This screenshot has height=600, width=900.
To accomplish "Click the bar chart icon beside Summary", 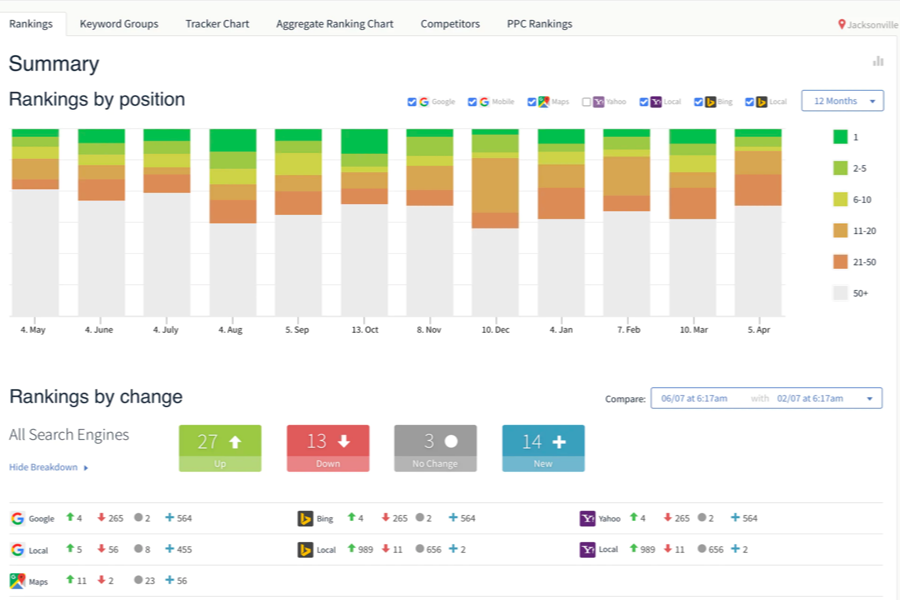I will click(878, 61).
